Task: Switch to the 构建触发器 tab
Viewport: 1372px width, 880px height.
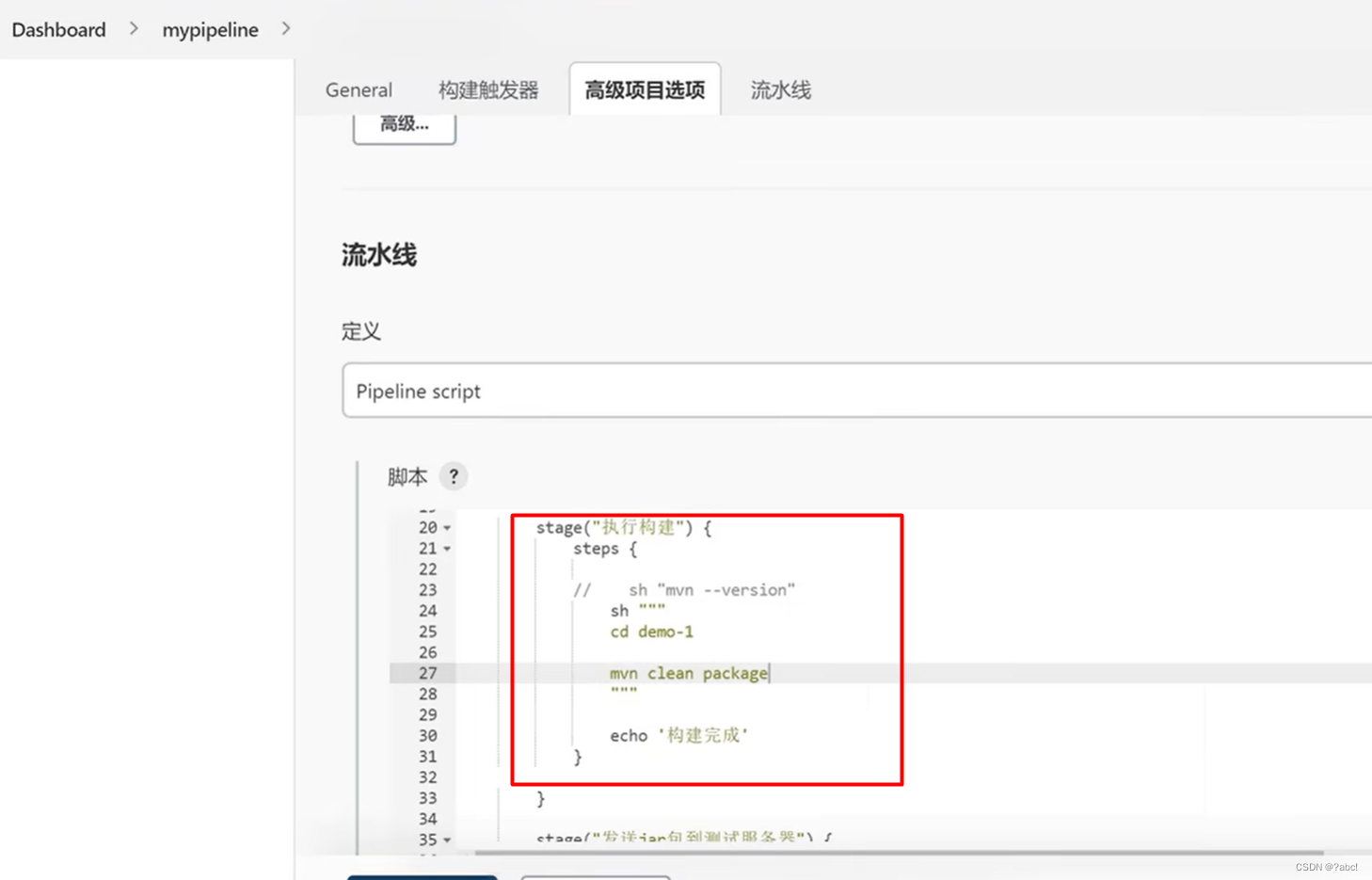Action: 488,90
